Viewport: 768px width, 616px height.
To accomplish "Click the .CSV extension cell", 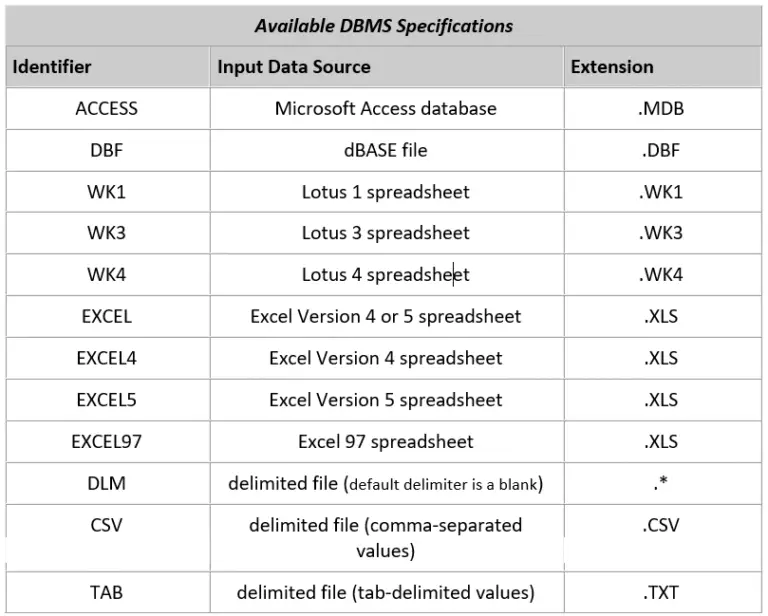I will (660, 524).
